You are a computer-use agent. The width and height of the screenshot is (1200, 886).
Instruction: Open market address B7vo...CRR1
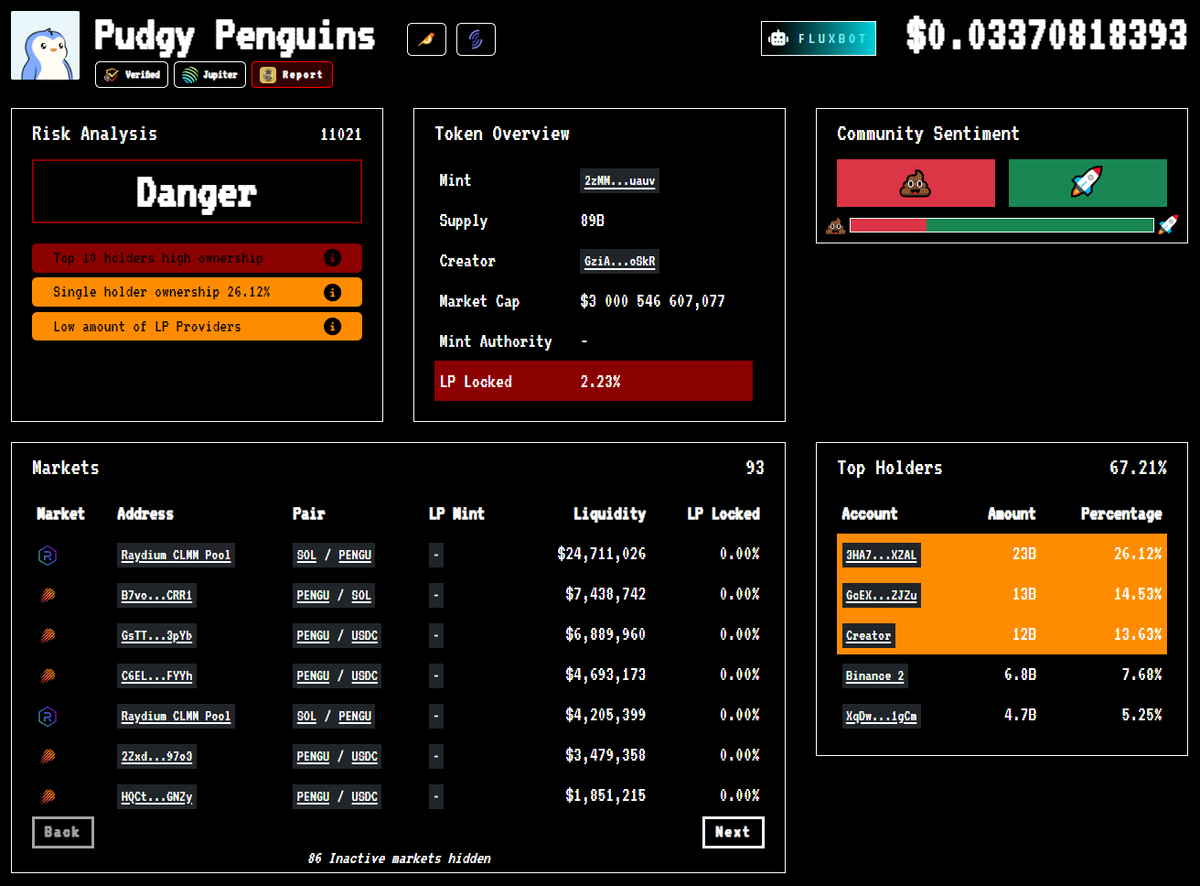click(x=157, y=595)
